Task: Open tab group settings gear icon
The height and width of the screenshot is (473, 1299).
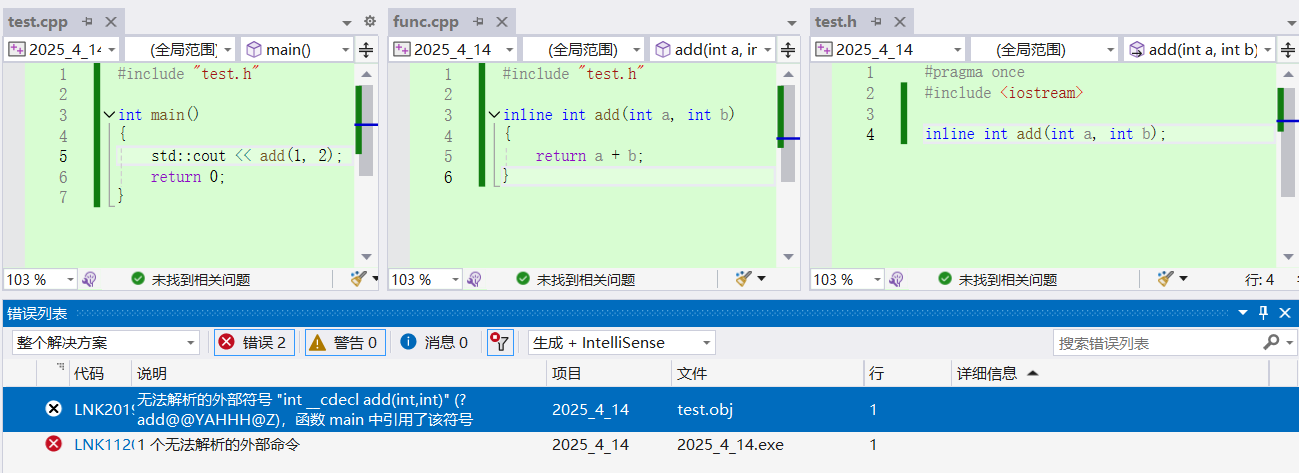Action: (369, 21)
